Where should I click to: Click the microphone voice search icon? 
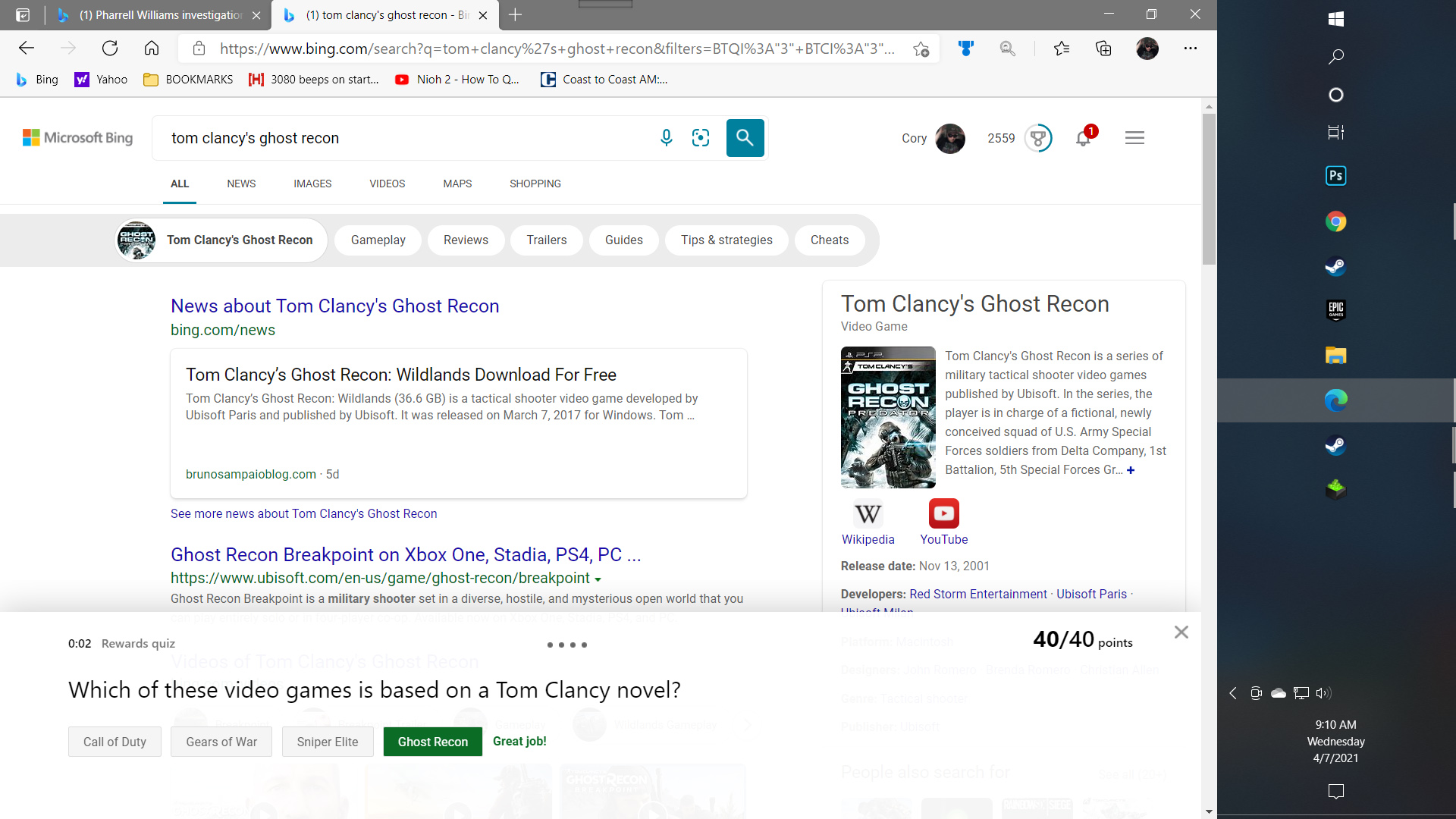pyautogui.click(x=666, y=137)
